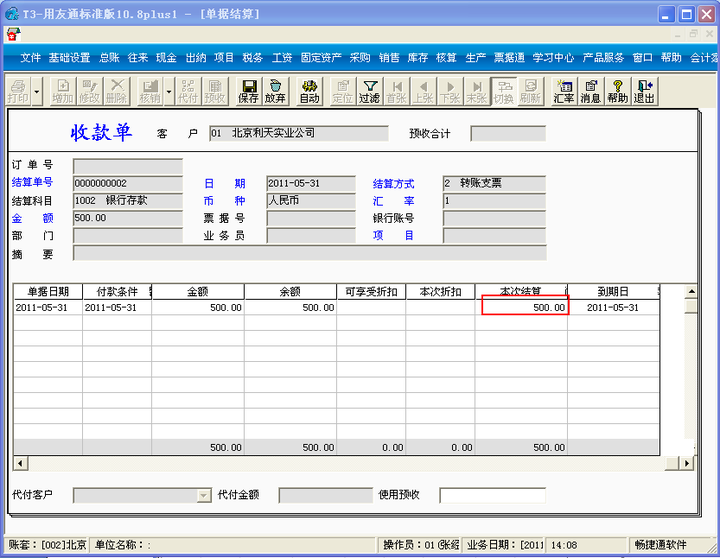Click the horizontal scrollbar right arrow
Screen dimensions: 720x558
[x=686, y=463]
